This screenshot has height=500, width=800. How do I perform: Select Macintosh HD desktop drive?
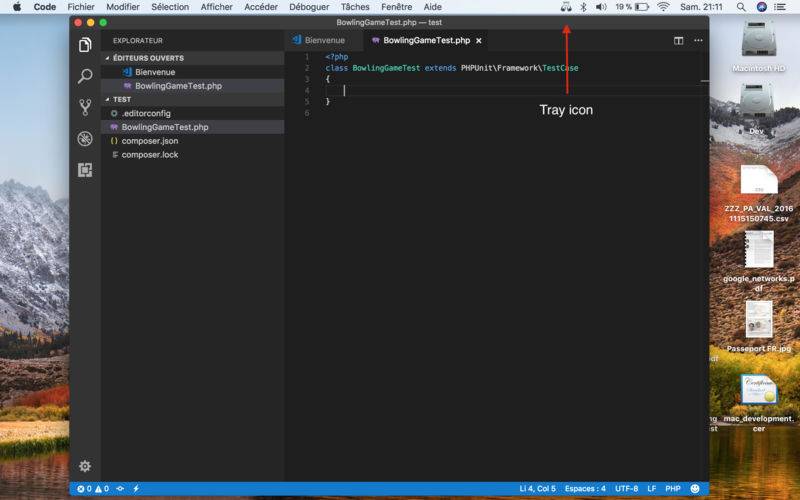pyautogui.click(x=758, y=47)
